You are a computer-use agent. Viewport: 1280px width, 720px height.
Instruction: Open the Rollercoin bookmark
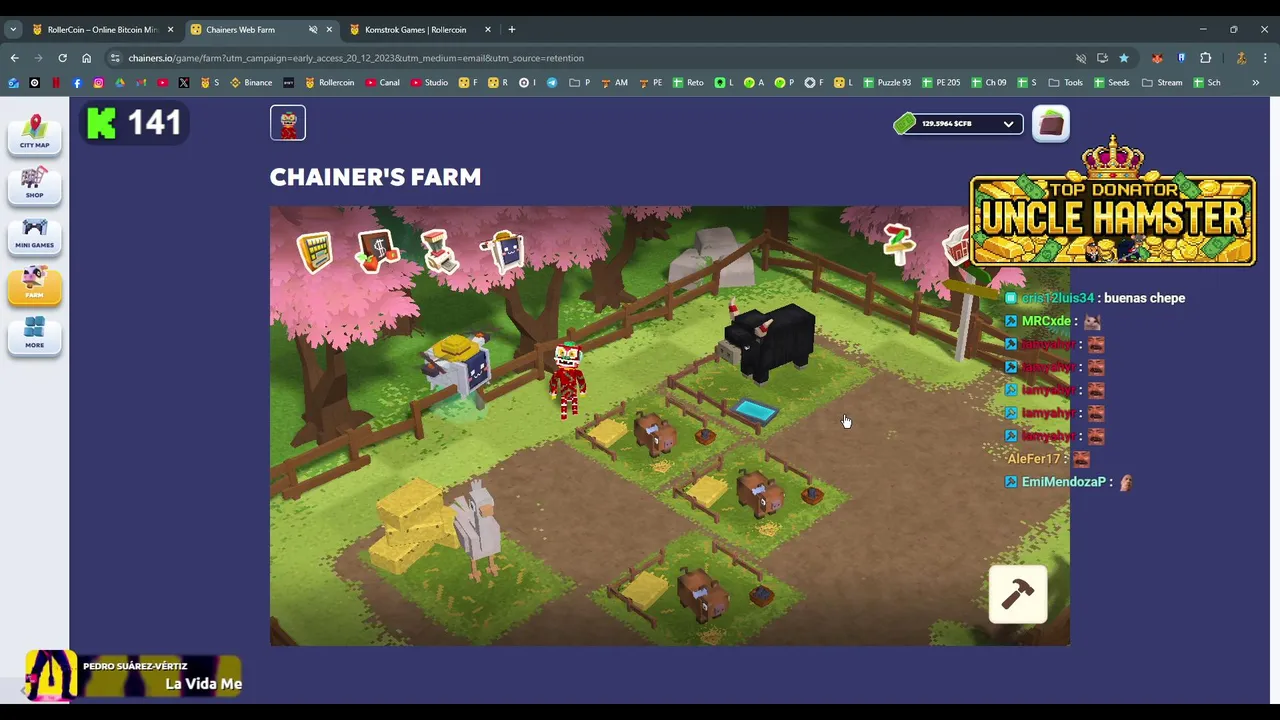pyautogui.click(x=329, y=83)
